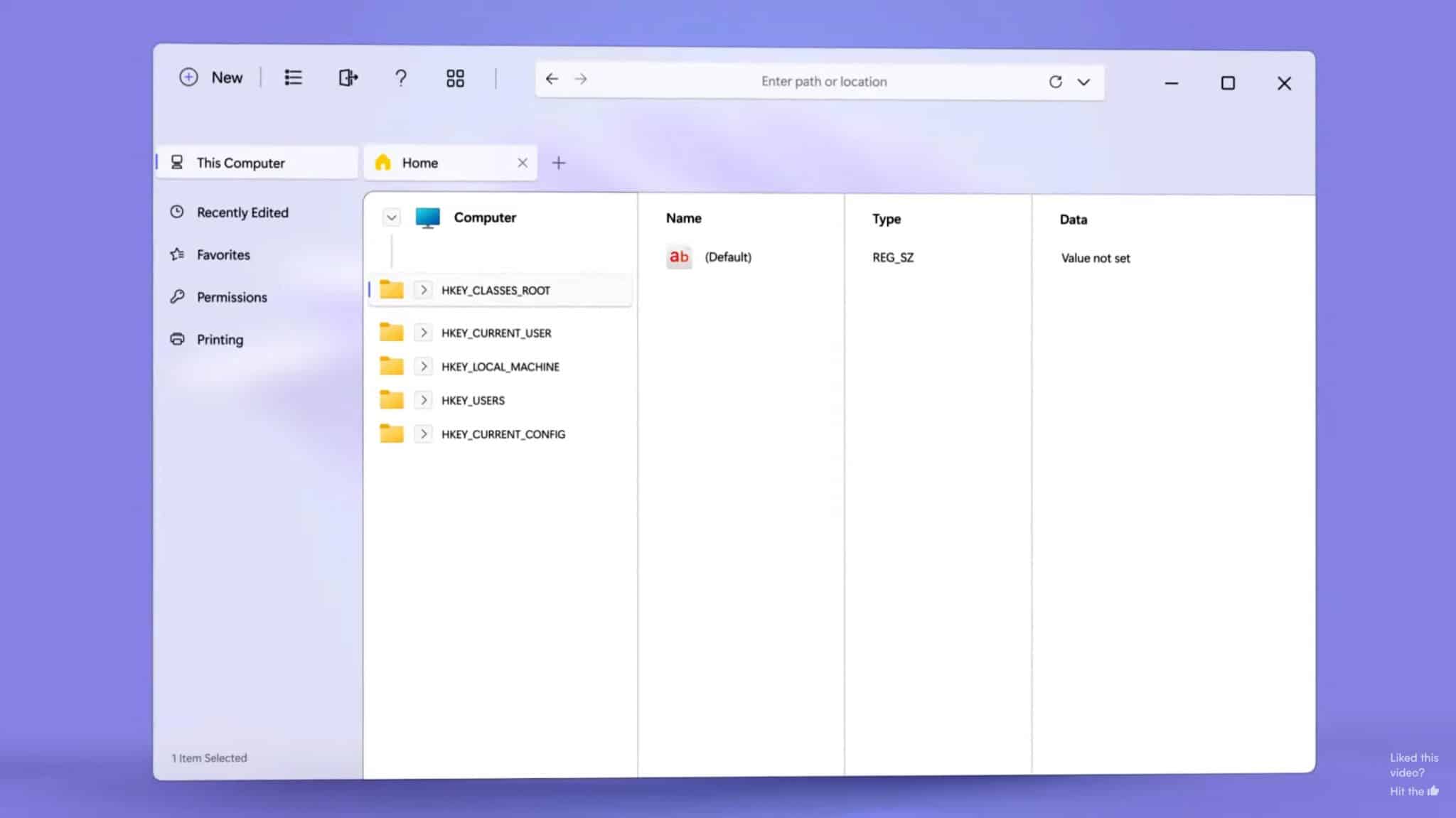Expand the HKEY_LOCAL_MACHINE key
The width and height of the screenshot is (1456, 818).
click(423, 367)
